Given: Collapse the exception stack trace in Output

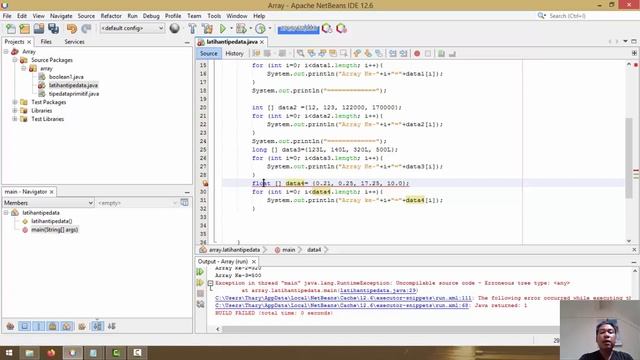Looking at the screenshot, I should [x=210, y=283].
